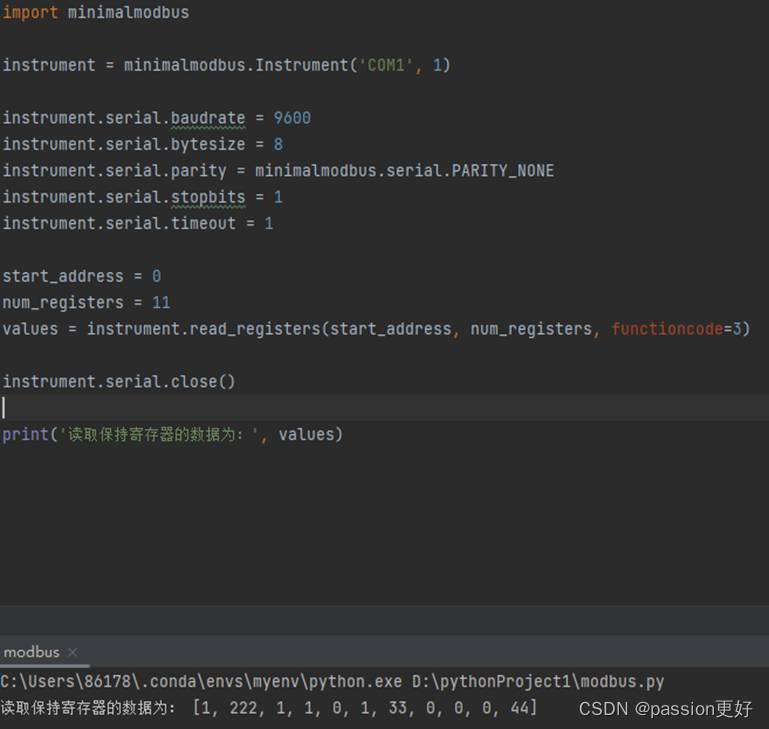Click the value 44 in console output

tap(520, 708)
